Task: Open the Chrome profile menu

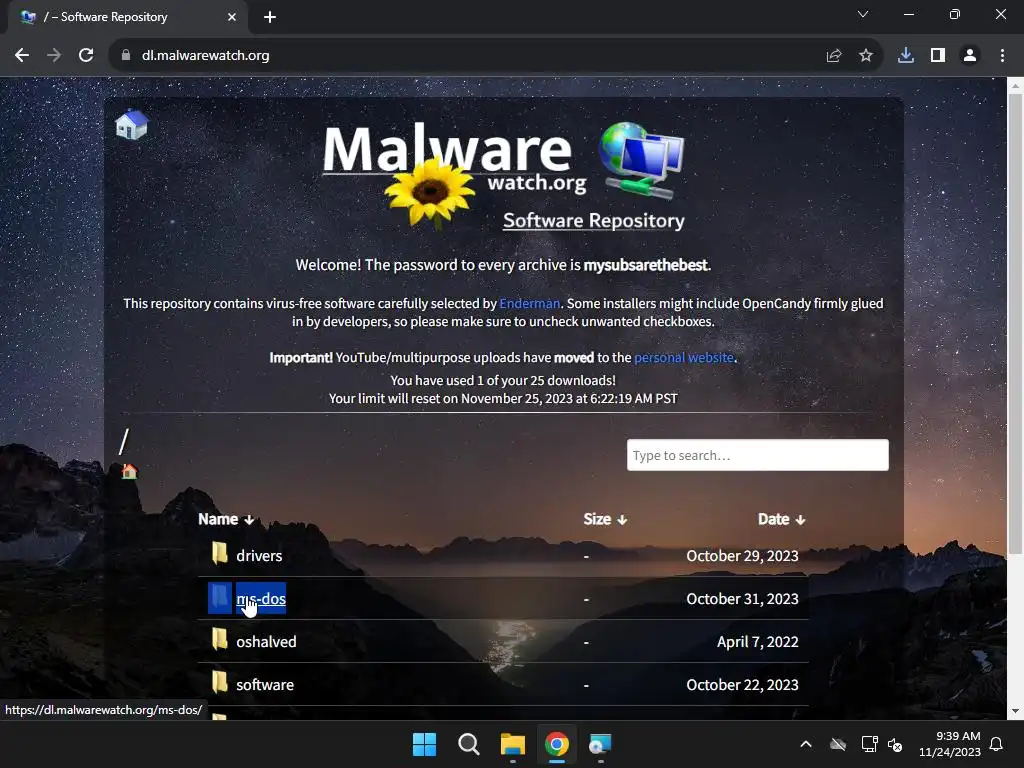Action: tap(970, 56)
